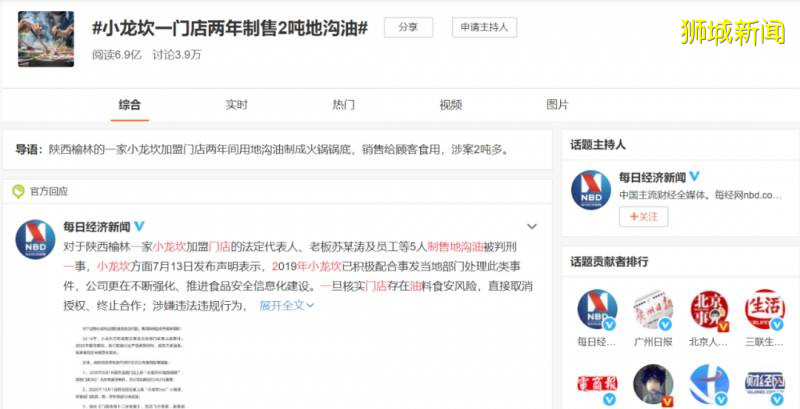800x409 pixels.
Task: Switch to the 图片 tab
Action: click(x=557, y=105)
